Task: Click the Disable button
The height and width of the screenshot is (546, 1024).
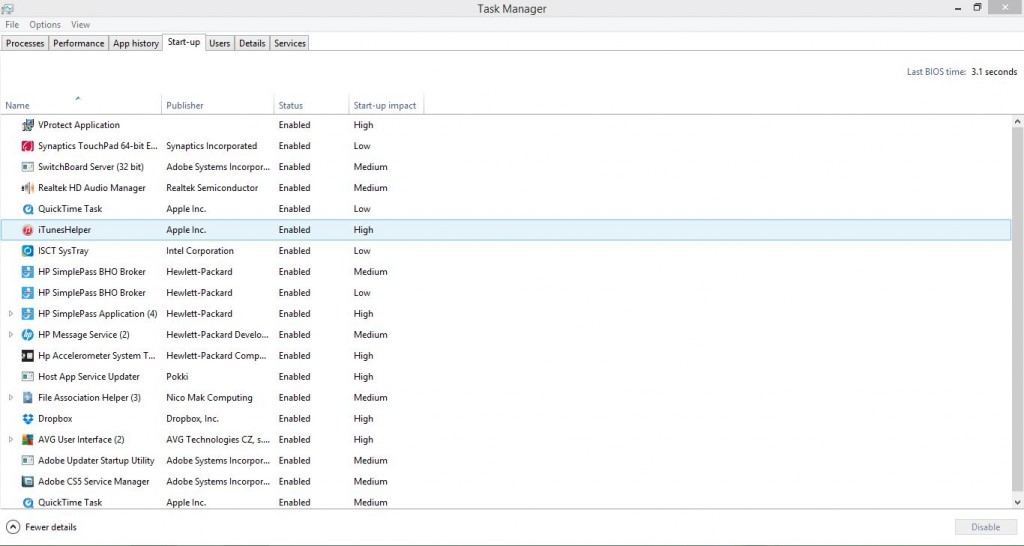Action: click(x=985, y=527)
